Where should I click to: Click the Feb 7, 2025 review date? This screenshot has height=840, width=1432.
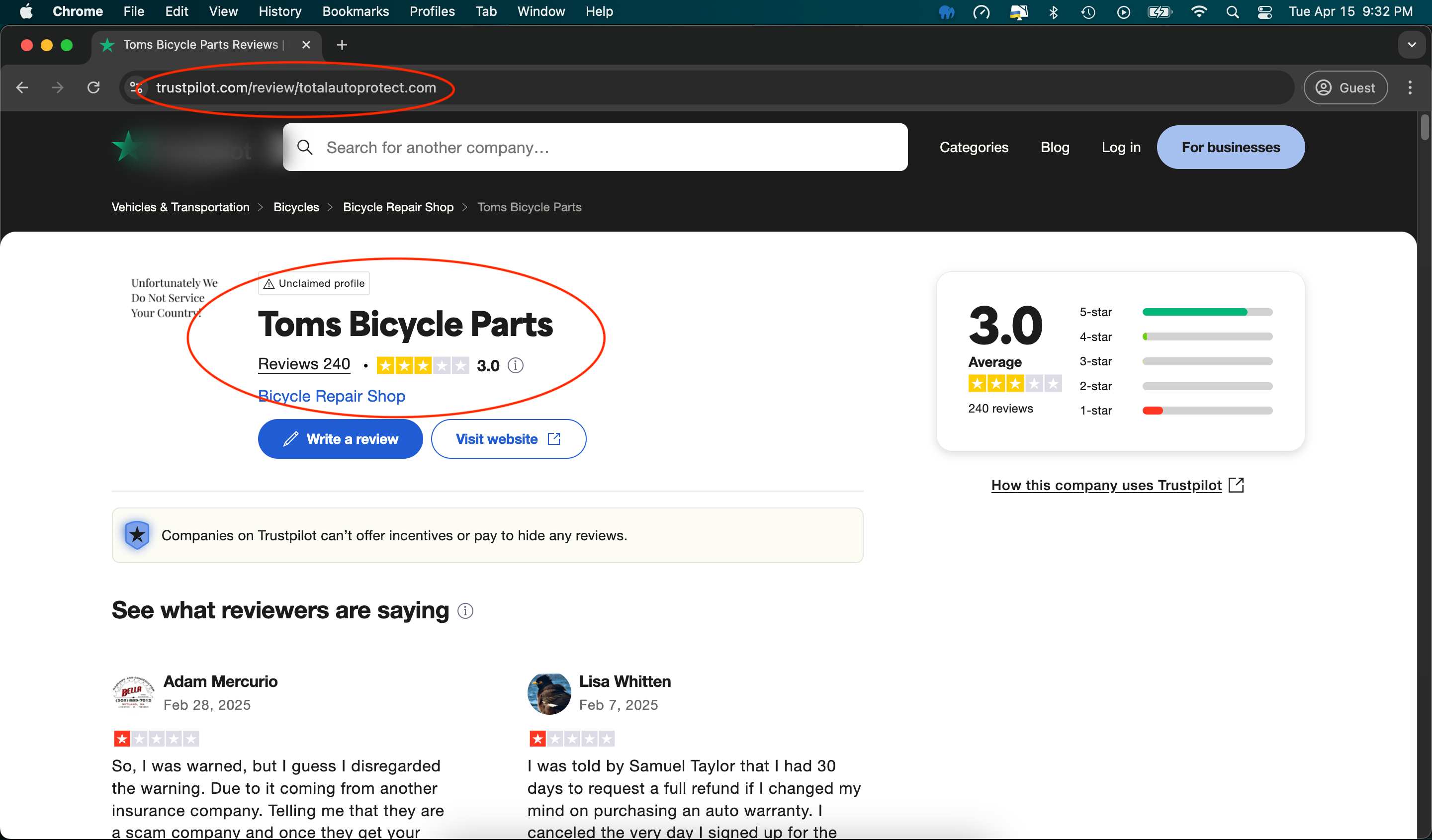click(x=618, y=705)
